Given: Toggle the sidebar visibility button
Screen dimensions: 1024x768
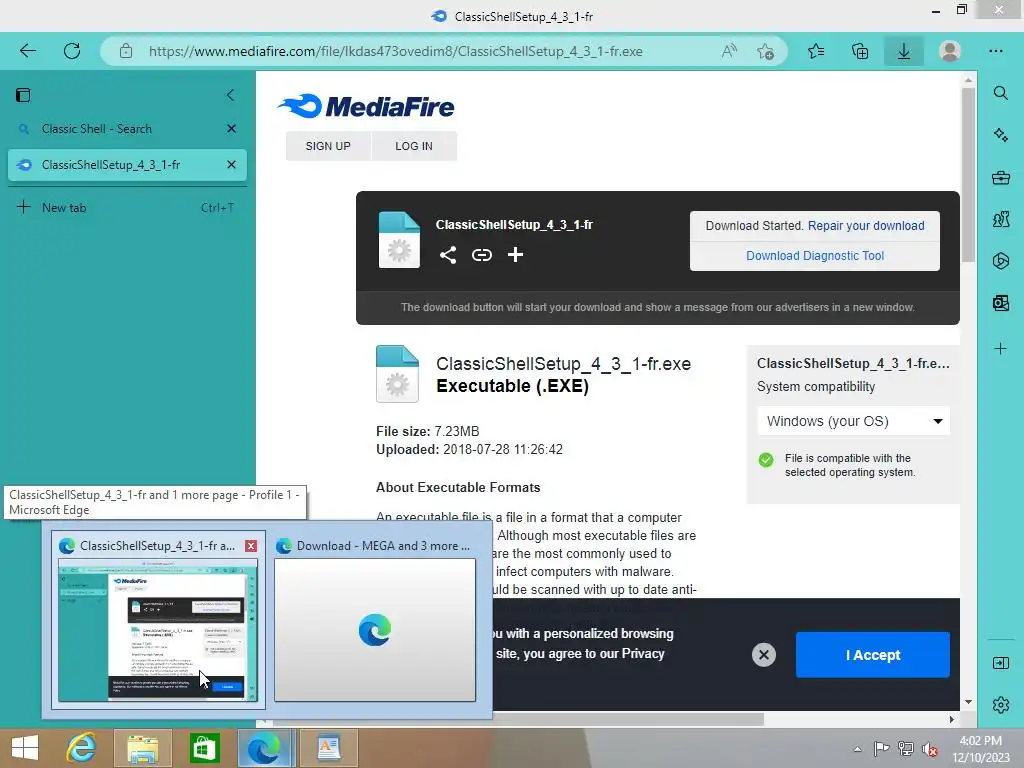Looking at the screenshot, I should pyautogui.click(x=1000, y=664).
